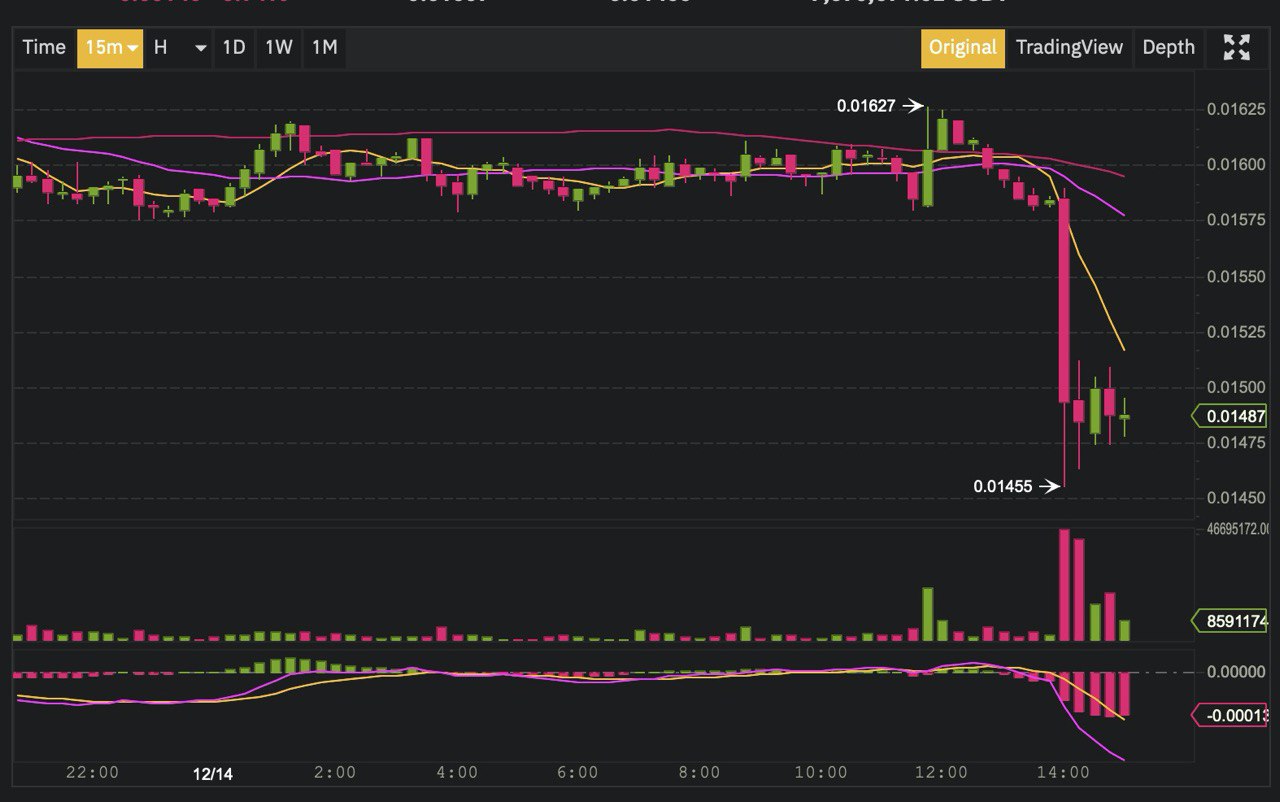Switch to the TradingView chart tab
Screen dimensions: 1280x802
pyautogui.click(x=1069, y=47)
